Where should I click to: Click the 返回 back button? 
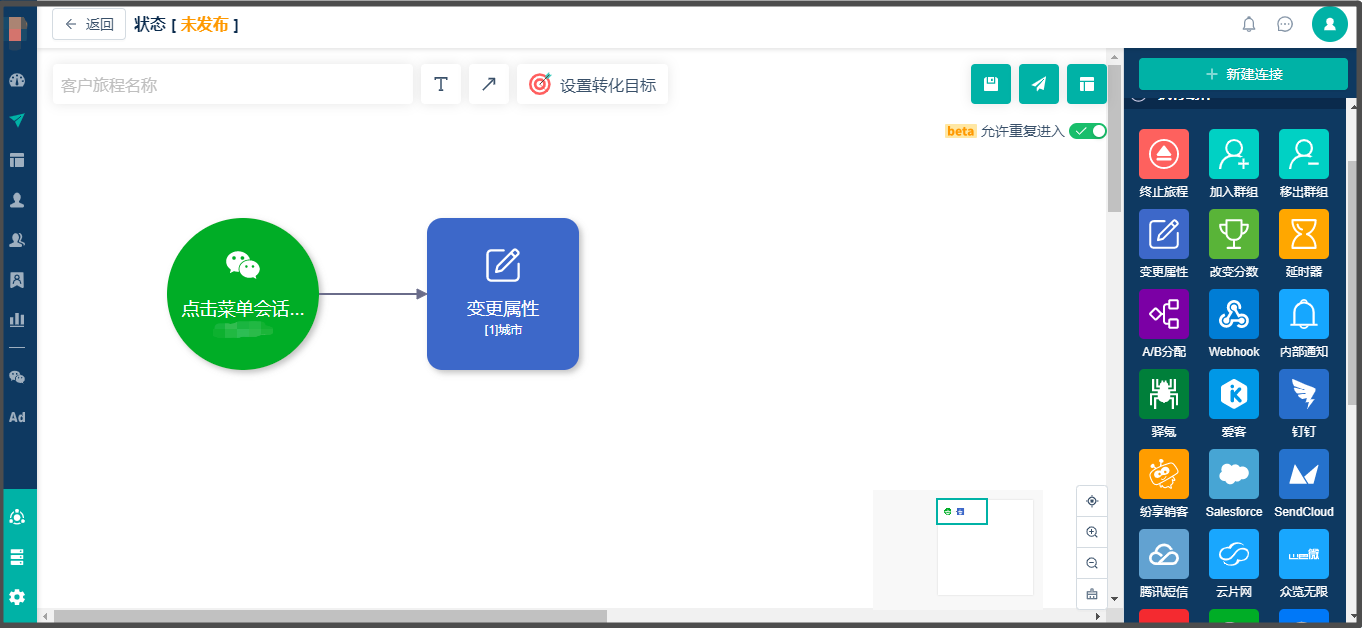click(x=89, y=24)
